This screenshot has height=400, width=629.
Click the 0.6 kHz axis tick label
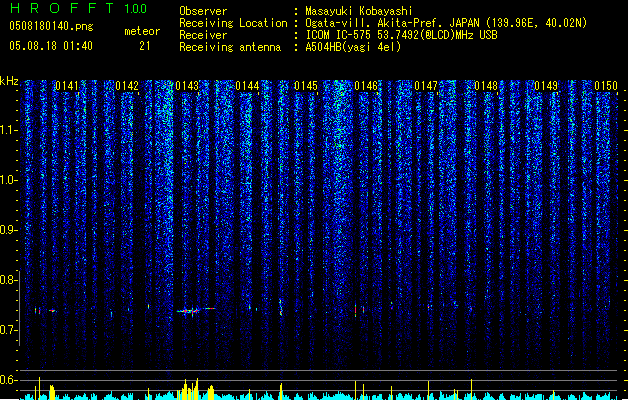tap(8, 380)
